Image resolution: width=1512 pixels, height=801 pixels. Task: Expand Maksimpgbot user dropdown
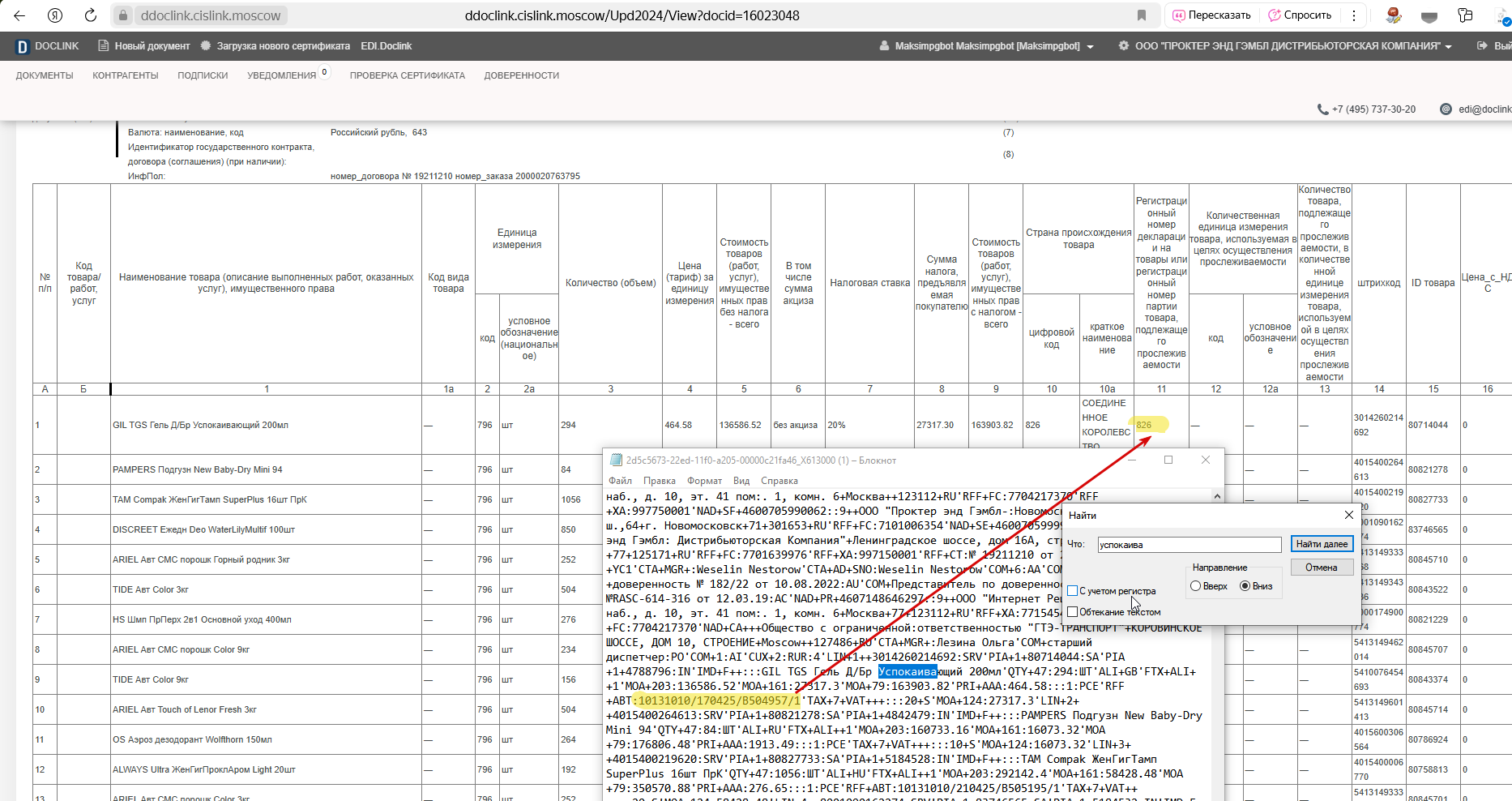point(1091,47)
